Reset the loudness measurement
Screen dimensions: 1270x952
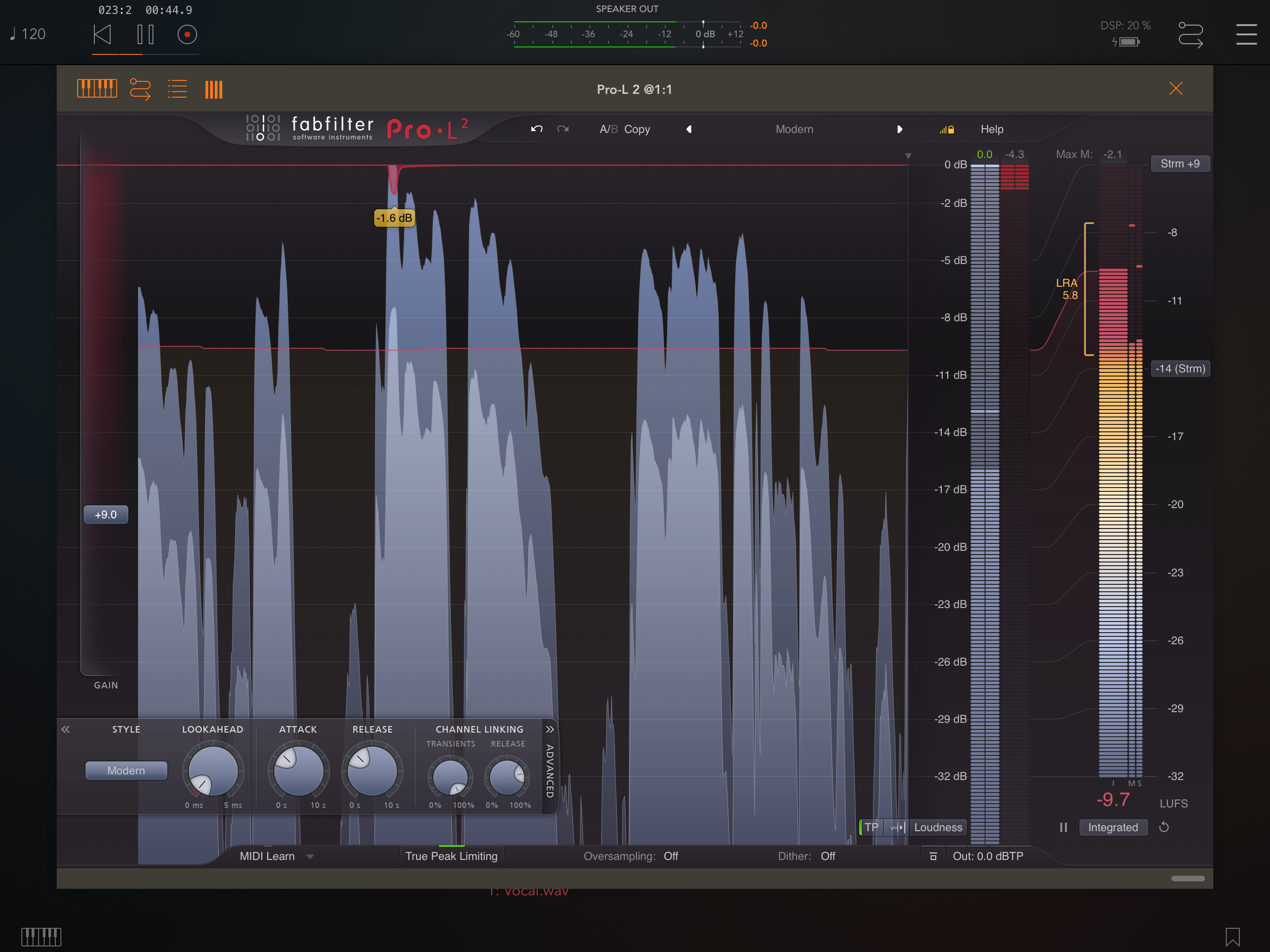tap(1164, 827)
